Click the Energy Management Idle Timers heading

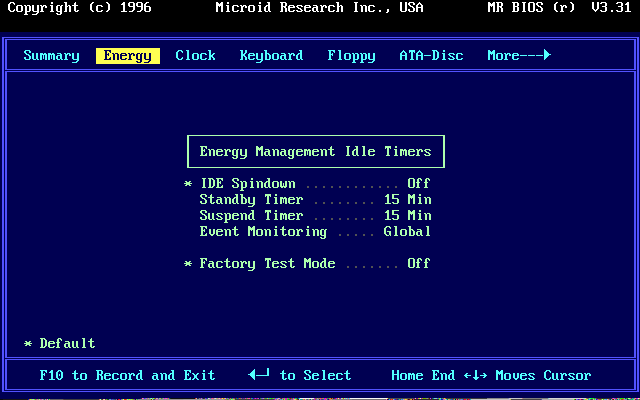click(x=316, y=151)
